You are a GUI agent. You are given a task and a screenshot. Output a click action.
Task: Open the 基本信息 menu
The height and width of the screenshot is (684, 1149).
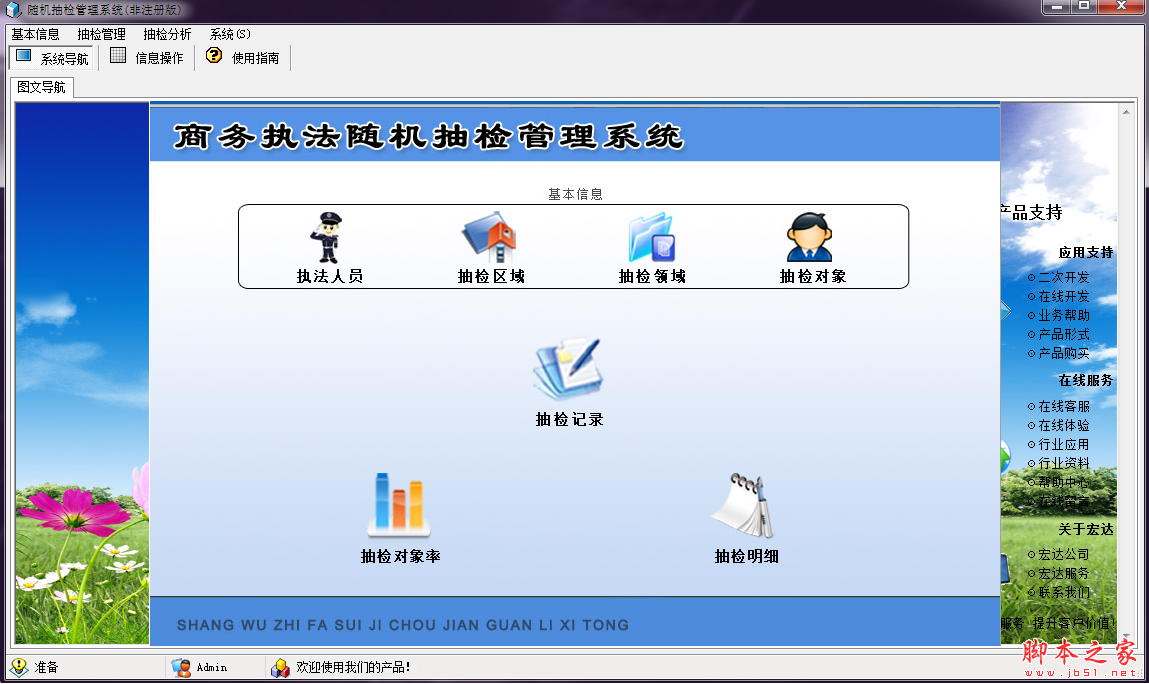point(35,33)
